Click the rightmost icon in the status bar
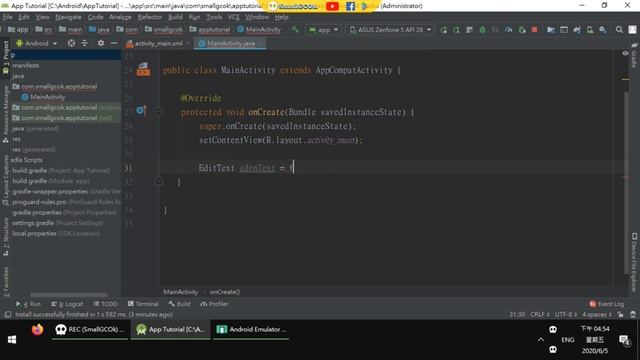This screenshot has width=640, height=360. 633,314
